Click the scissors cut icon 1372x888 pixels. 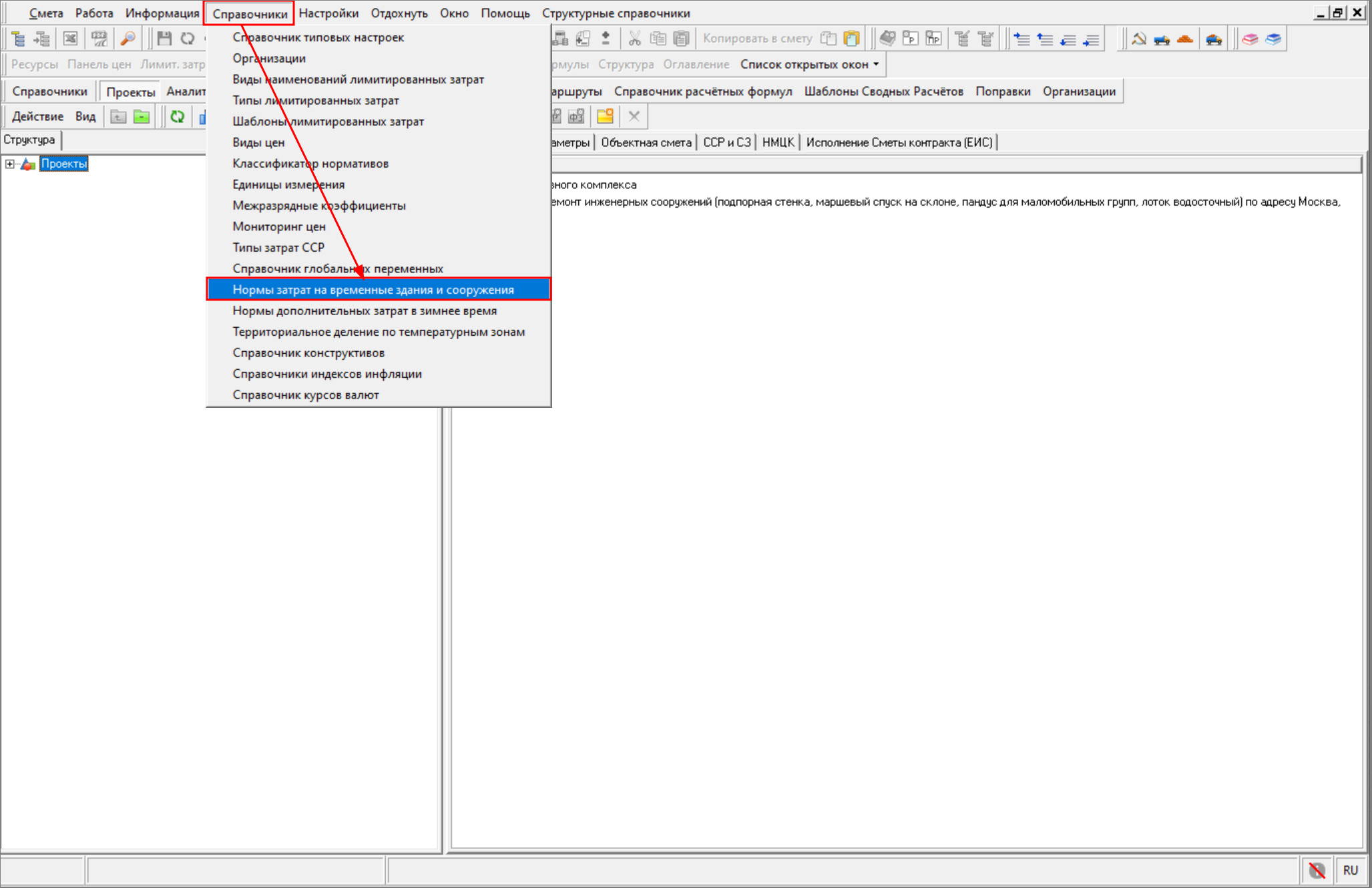pos(634,39)
